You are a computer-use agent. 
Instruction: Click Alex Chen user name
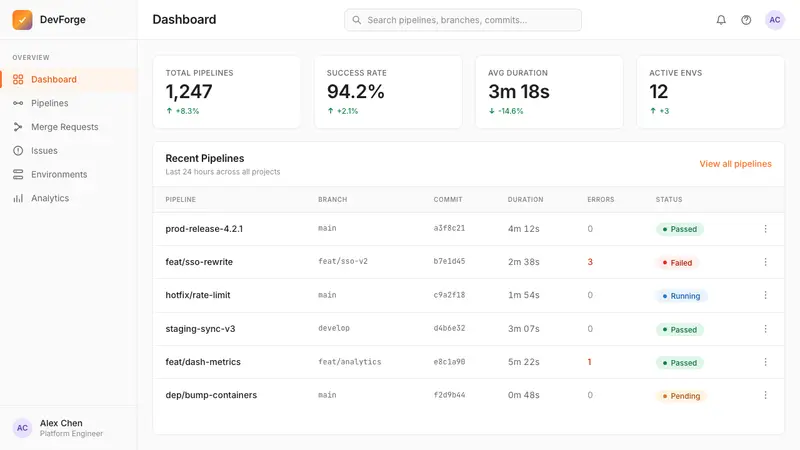pyautogui.click(x=61, y=423)
